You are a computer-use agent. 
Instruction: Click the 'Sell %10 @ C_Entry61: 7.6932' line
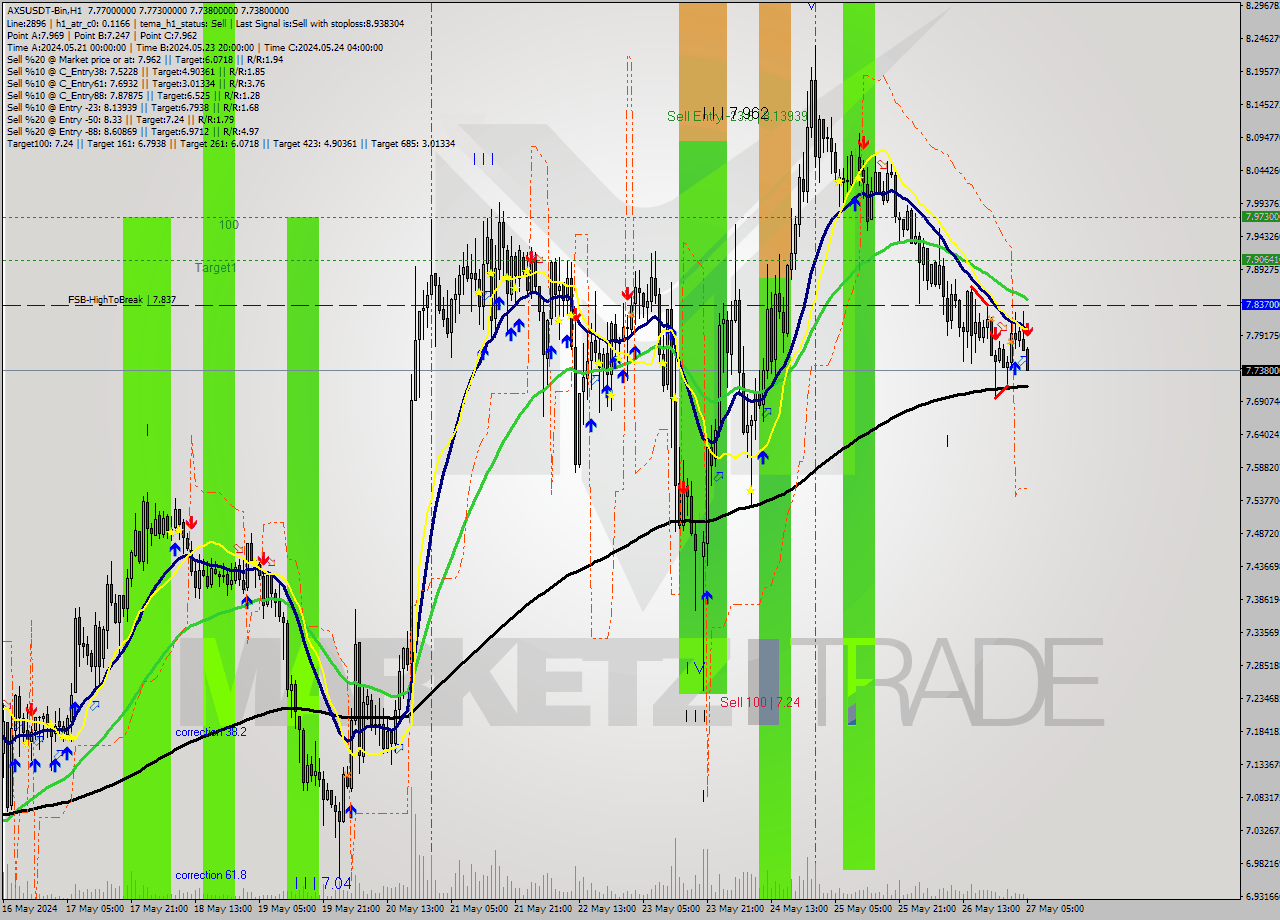click(135, 86)
